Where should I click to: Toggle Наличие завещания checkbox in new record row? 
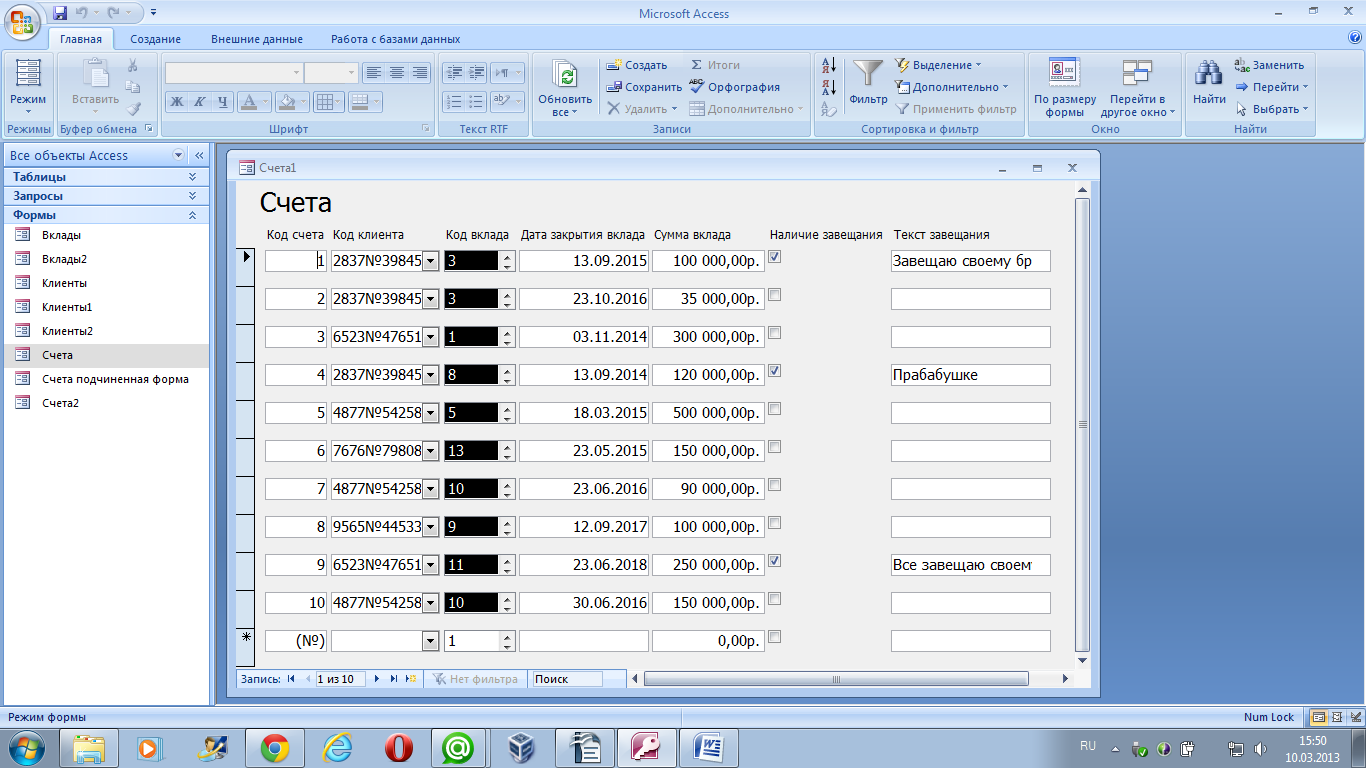775,637
